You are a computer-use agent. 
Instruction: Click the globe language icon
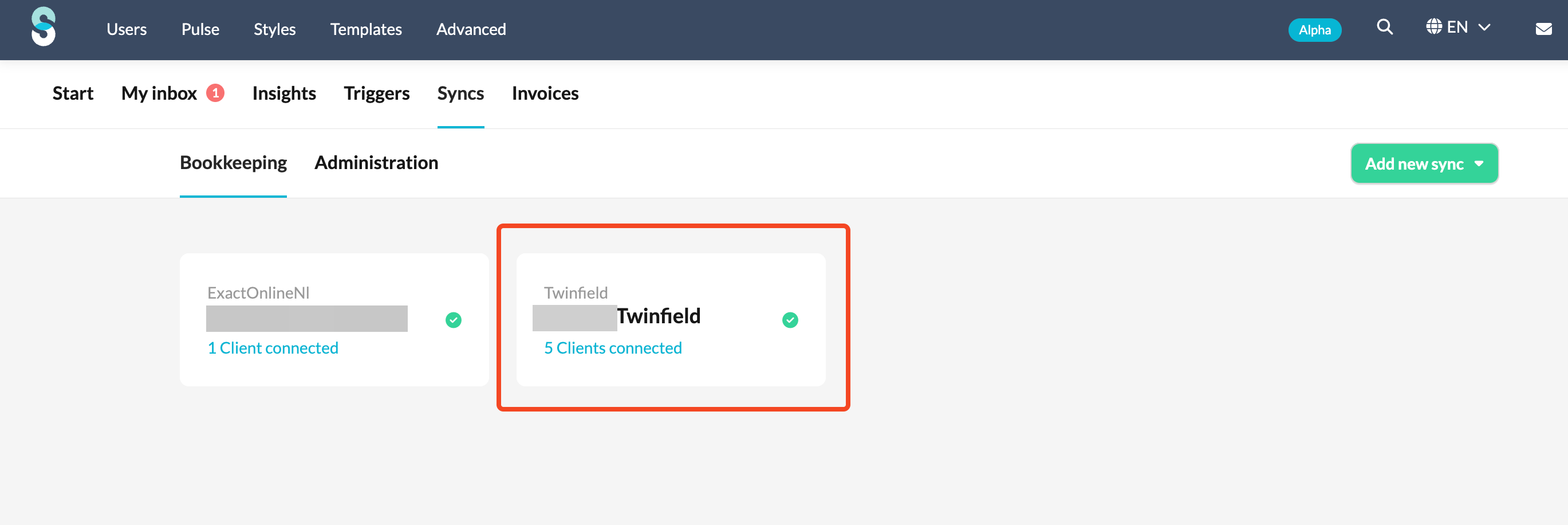[x=1433, y=27]
